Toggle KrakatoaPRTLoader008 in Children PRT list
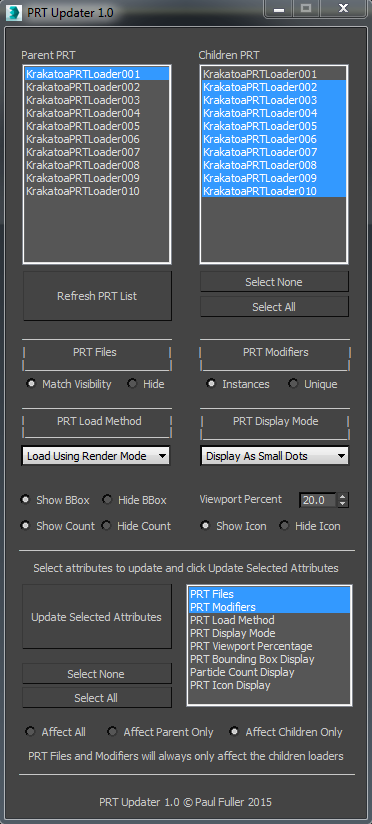The width and height of the screenshot is (372, 824). (x=274, y=165)
